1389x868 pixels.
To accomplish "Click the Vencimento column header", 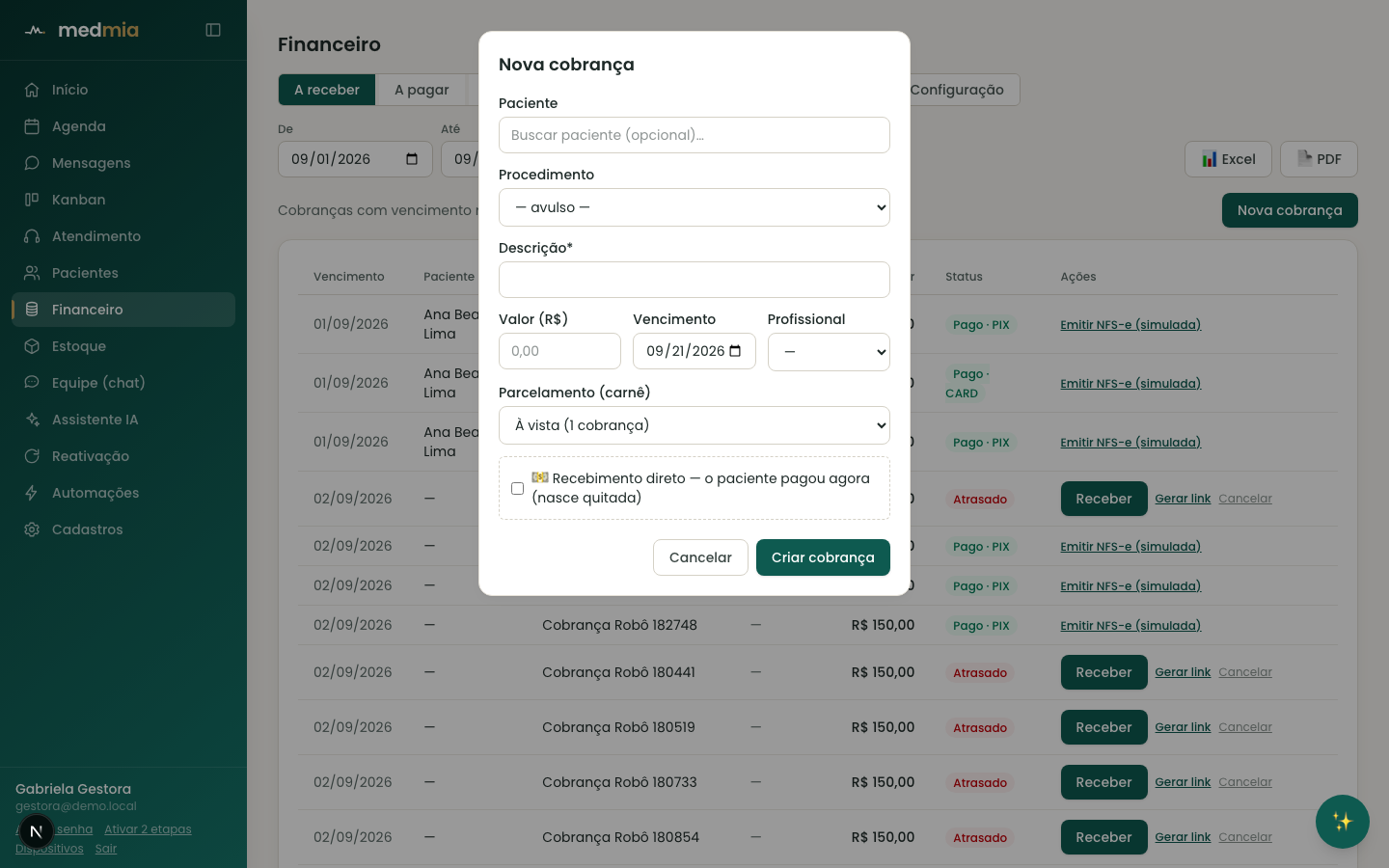I will tap(349, 277).
